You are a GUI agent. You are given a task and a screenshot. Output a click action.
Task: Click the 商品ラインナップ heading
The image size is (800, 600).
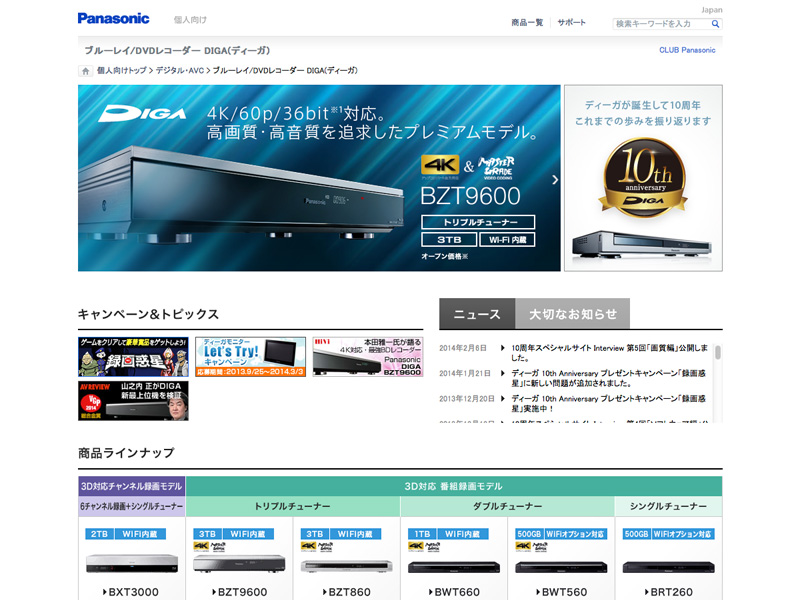126,453
